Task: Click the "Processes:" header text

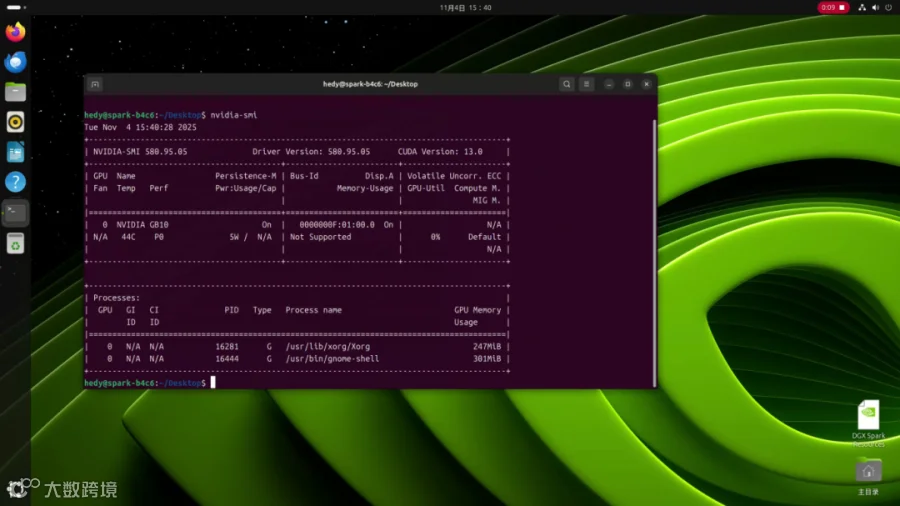Action: (x=117, y=298)
